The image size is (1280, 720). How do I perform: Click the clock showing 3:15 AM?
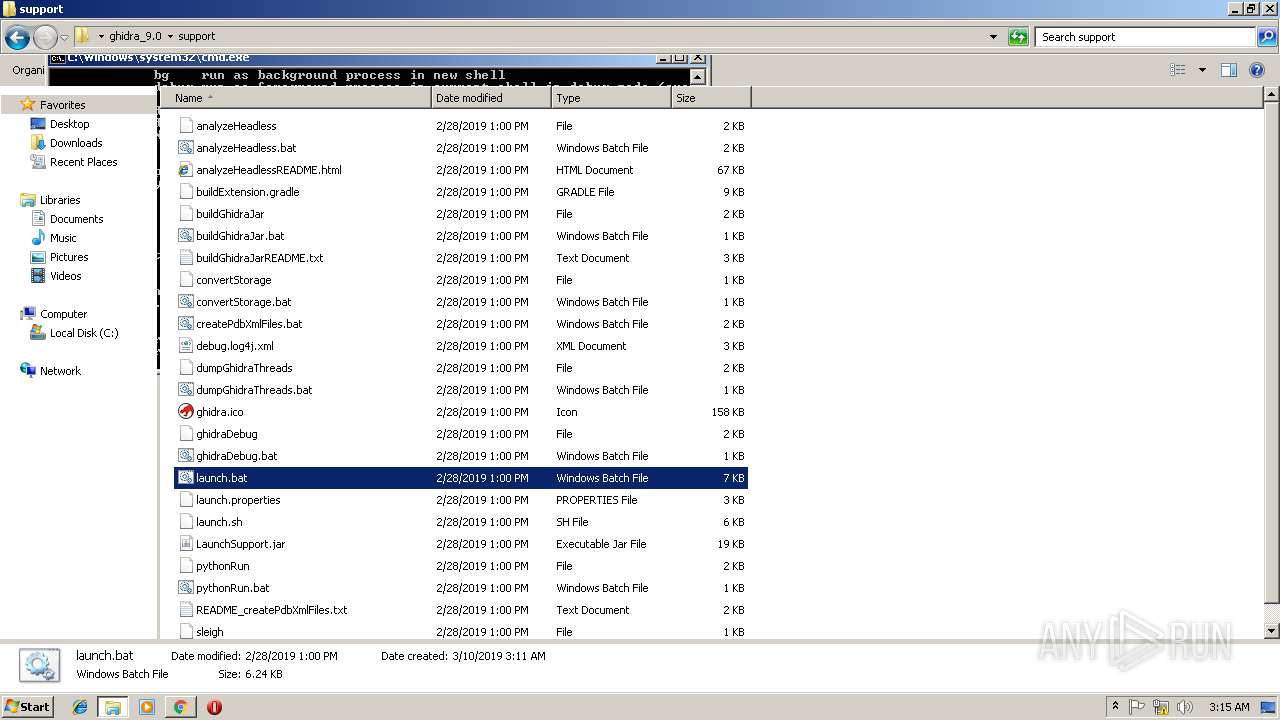click(x=1228, y=707)
